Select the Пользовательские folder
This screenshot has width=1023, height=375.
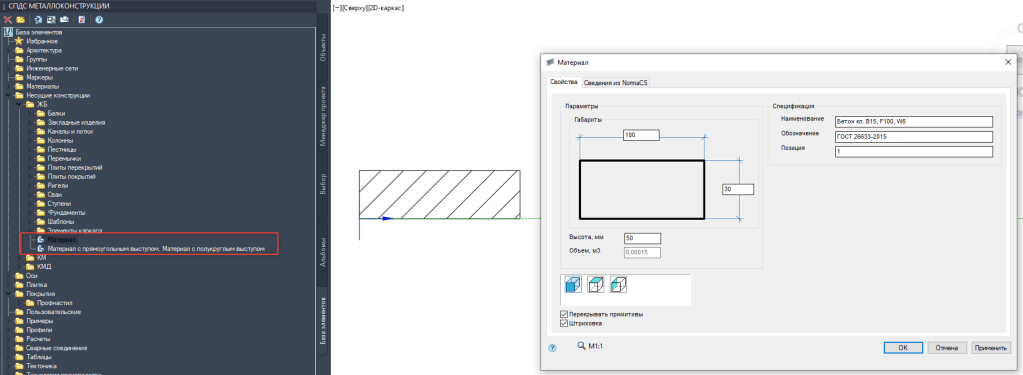pos(53,312)
